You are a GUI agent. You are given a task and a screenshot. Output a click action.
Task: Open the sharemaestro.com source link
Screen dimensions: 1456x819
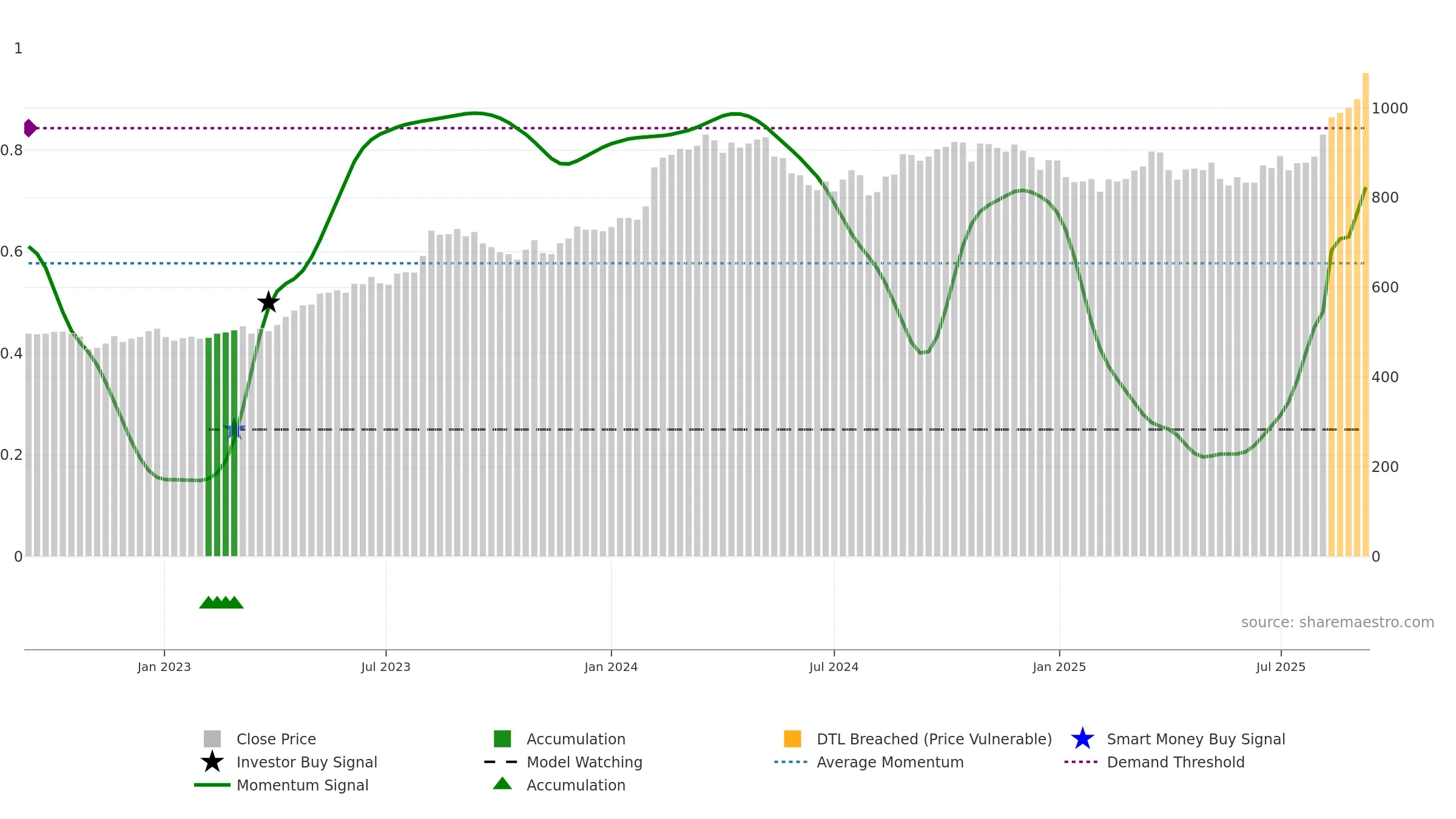1337,622
